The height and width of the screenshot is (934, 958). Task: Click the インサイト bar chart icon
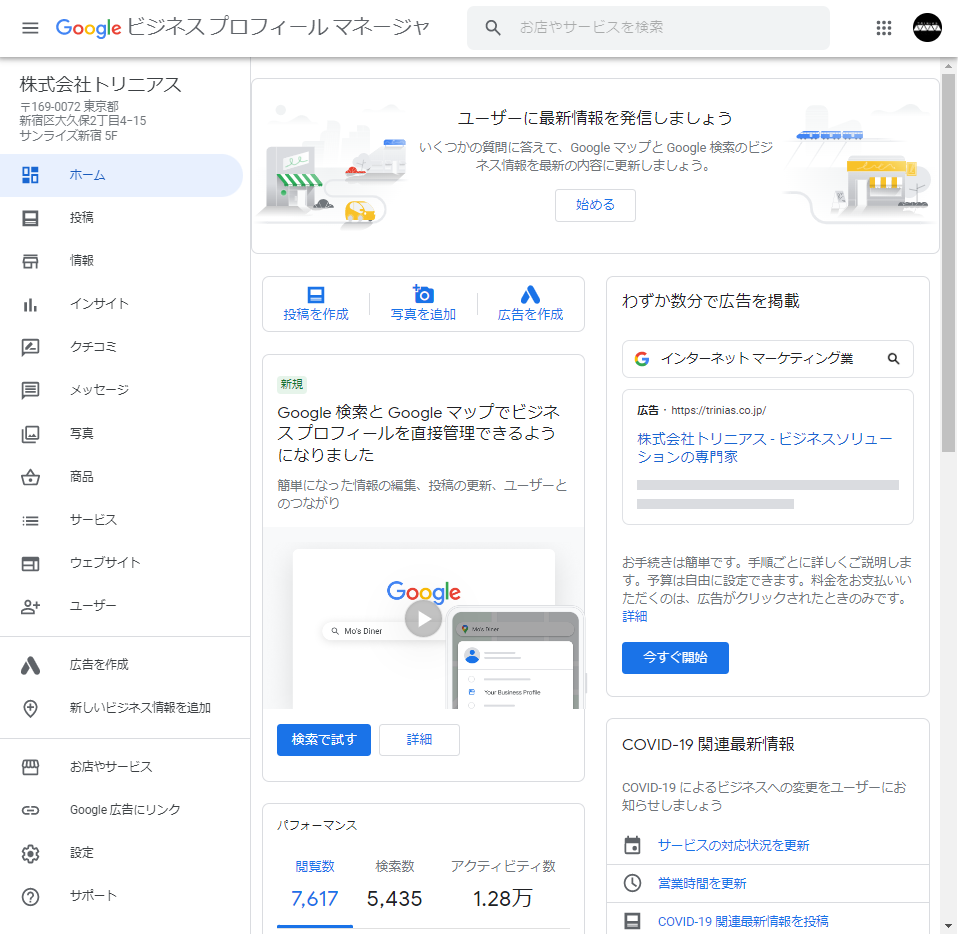point(31,304)
